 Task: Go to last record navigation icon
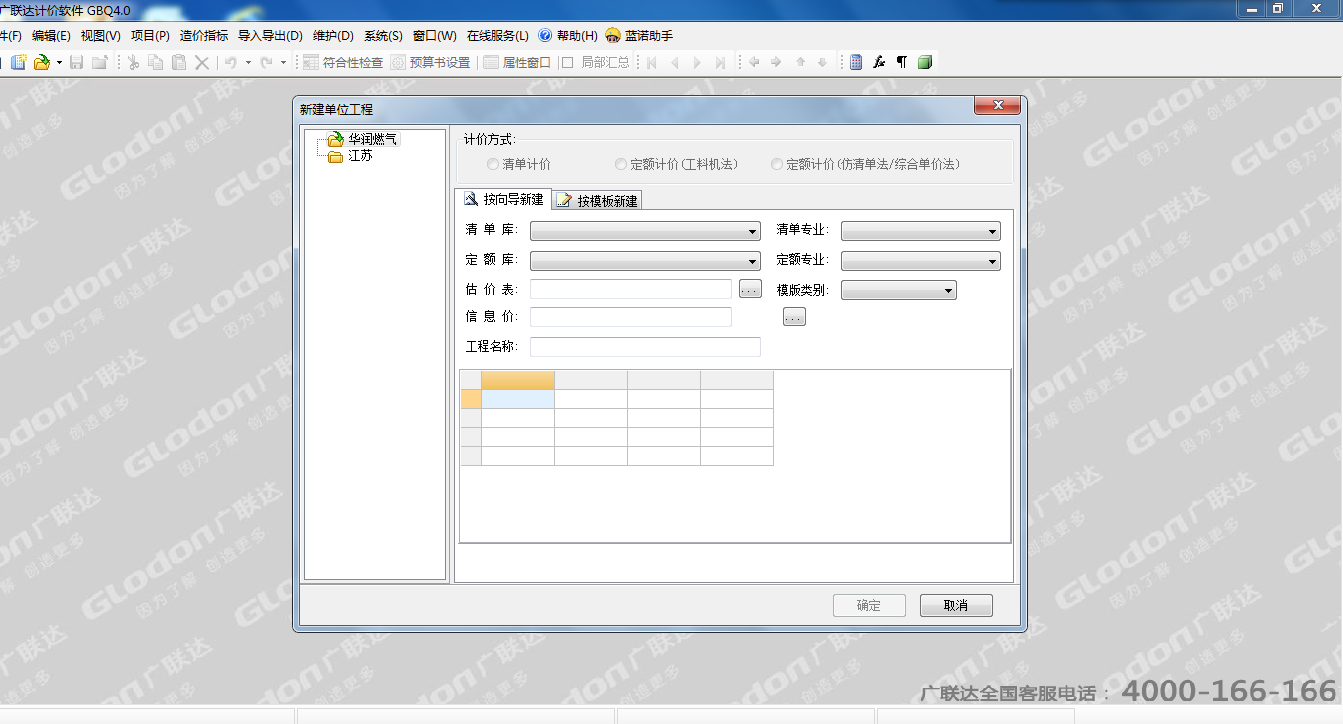click(x=721, y=62)
